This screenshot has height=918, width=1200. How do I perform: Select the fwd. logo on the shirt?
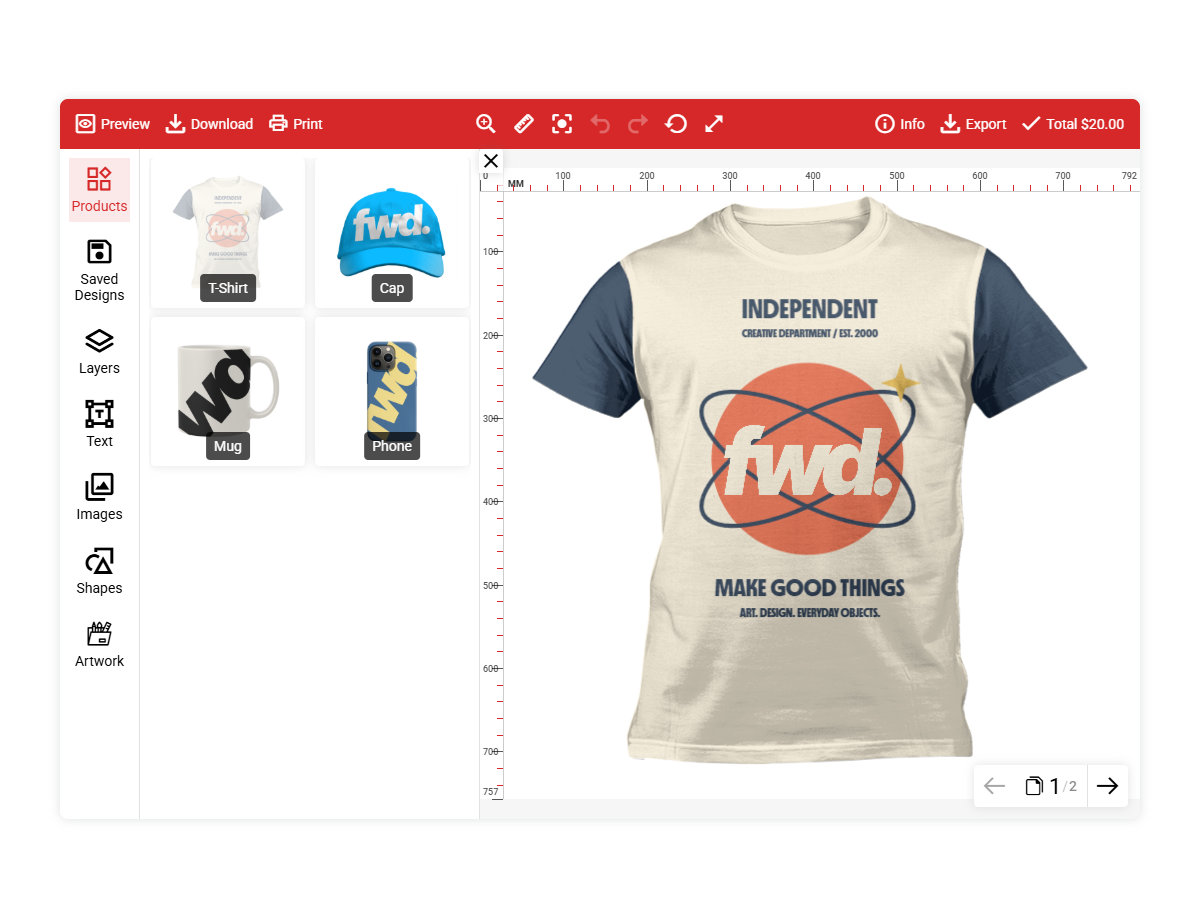point(807,461)
